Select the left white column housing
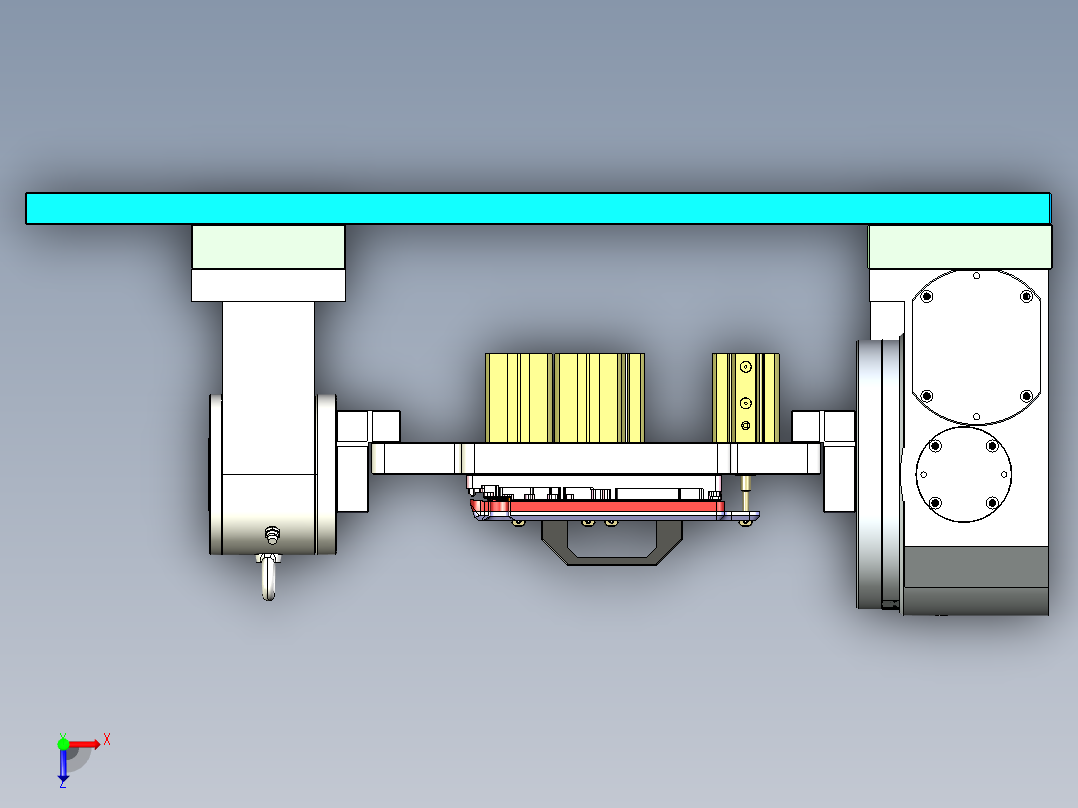 [268, 388]
